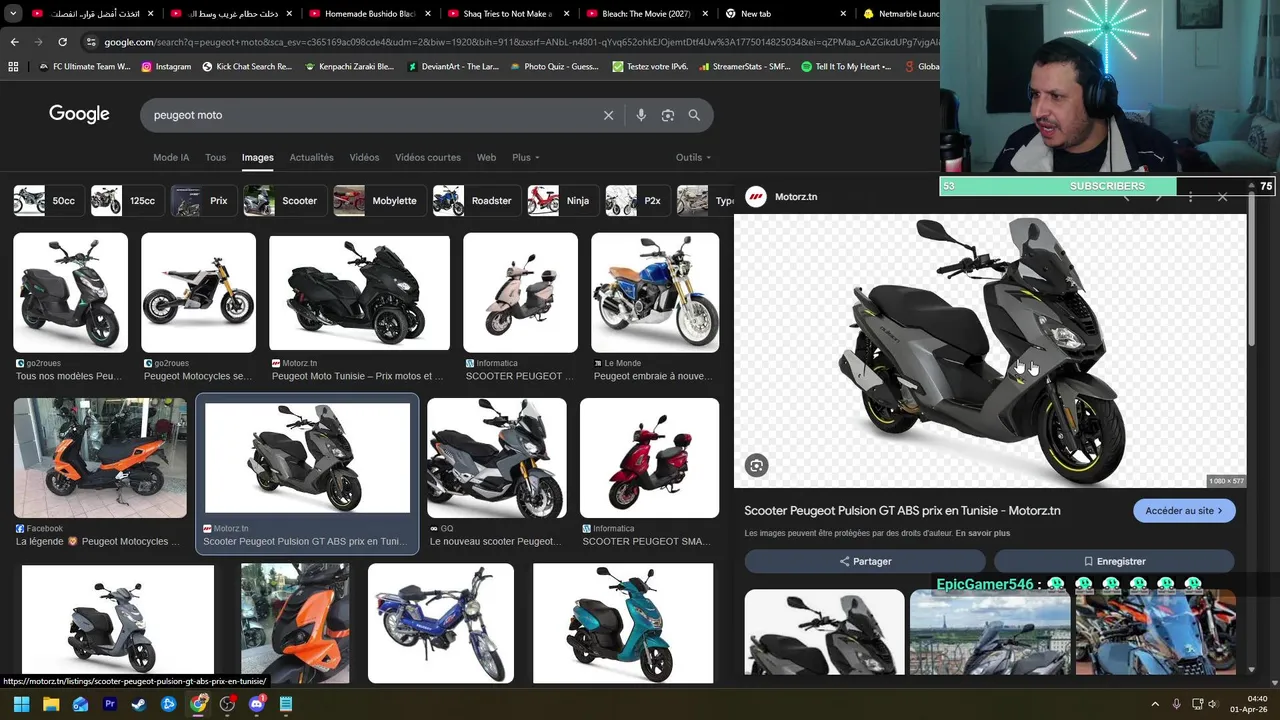
Task: Launch Adobe Premiere Pro from taskbar
Action: pyautogui.click(x=110, y=704)
